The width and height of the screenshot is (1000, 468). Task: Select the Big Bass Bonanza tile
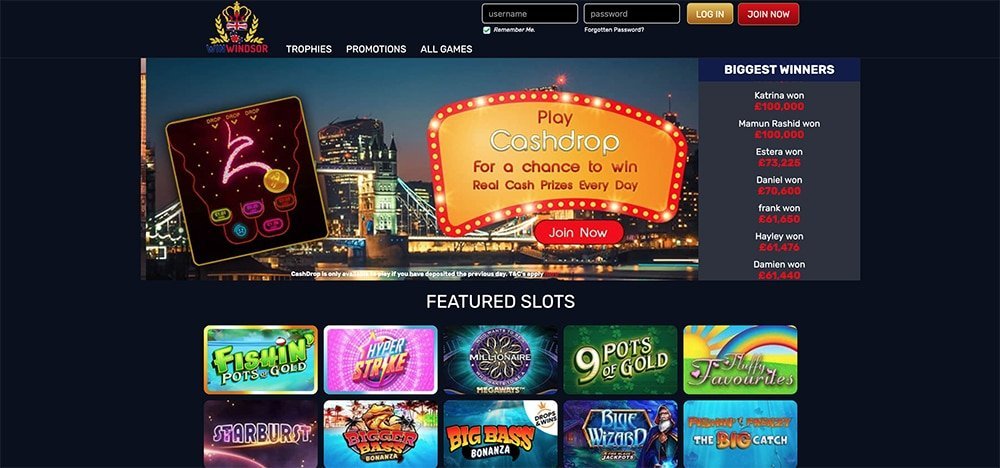click(x=501, y=434)
